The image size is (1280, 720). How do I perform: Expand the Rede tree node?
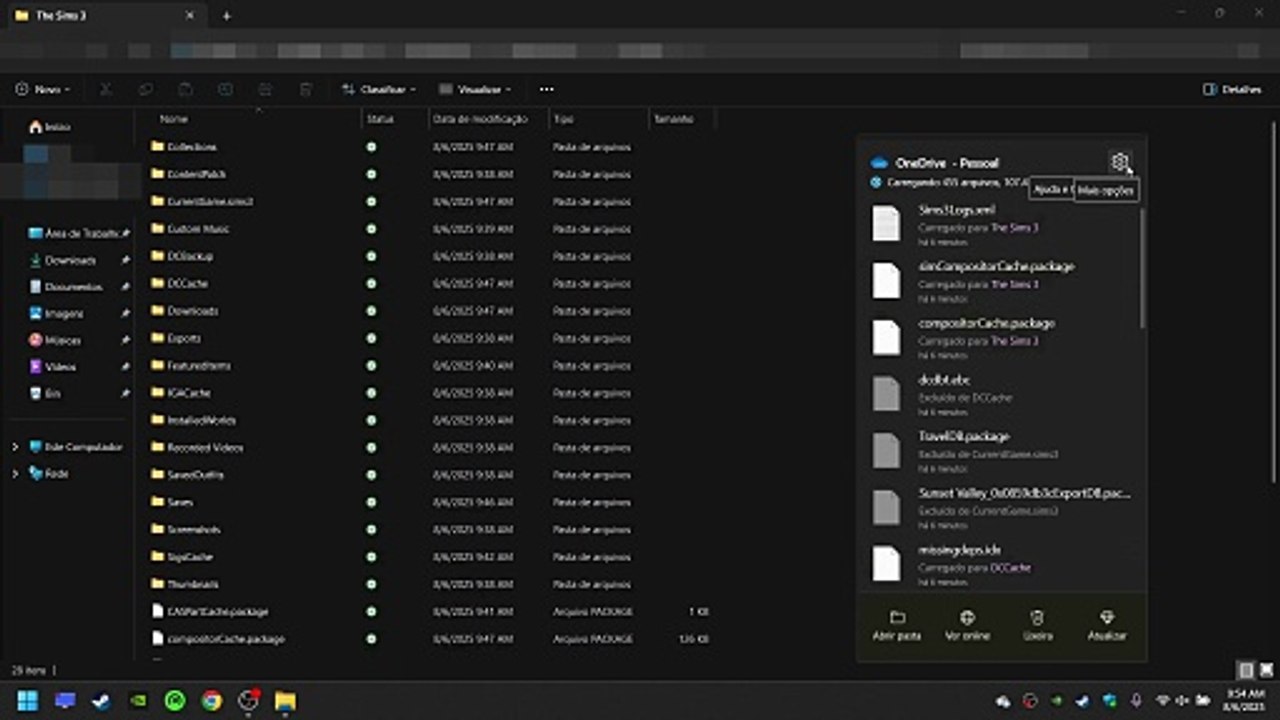point(15,473)
